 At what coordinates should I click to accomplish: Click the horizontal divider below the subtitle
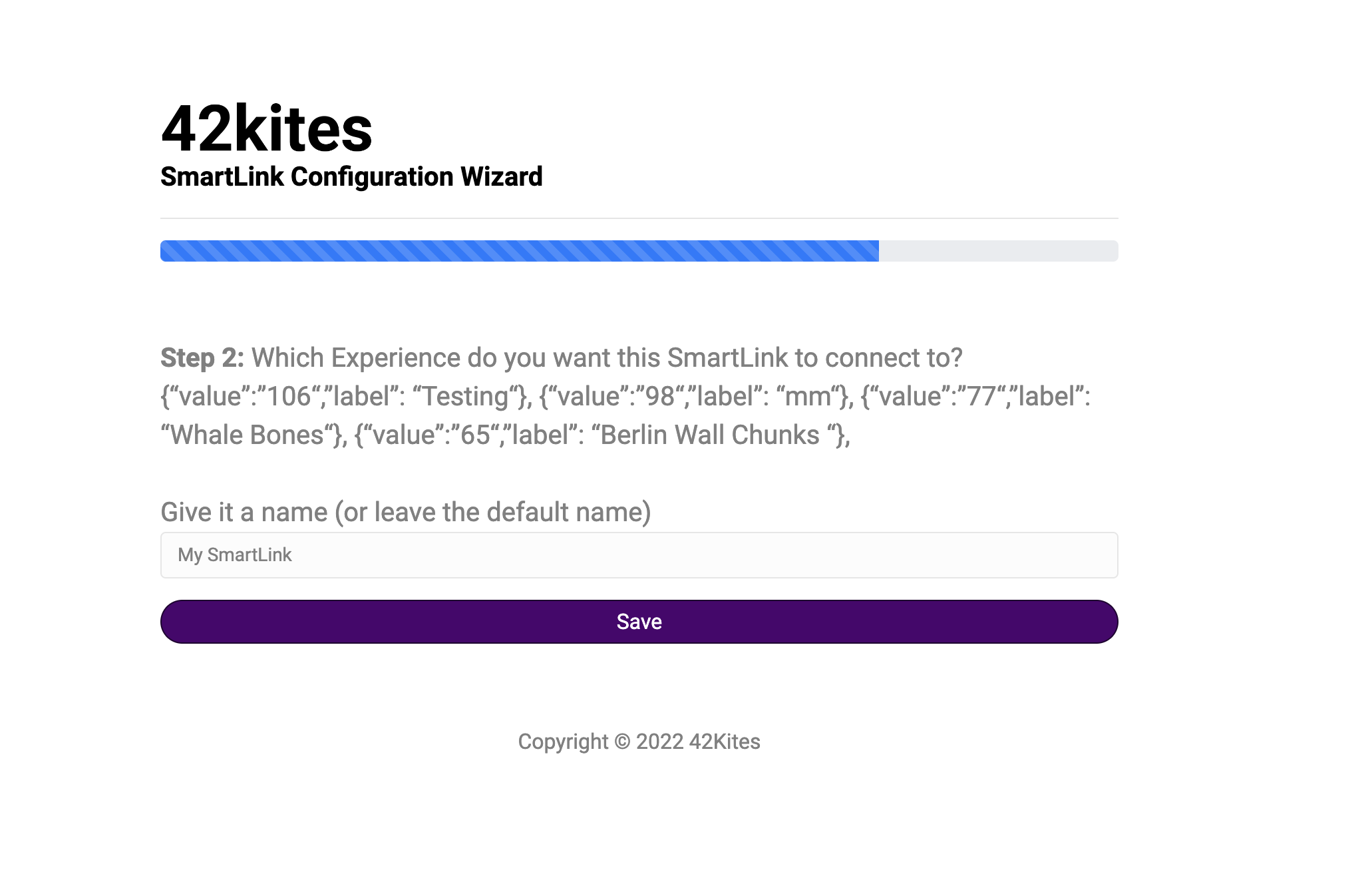[639, 218]
